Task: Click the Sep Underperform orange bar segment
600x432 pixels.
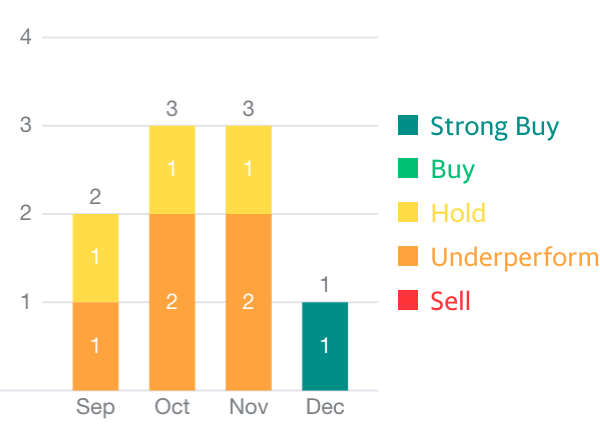Action: [x=95, y=346]
